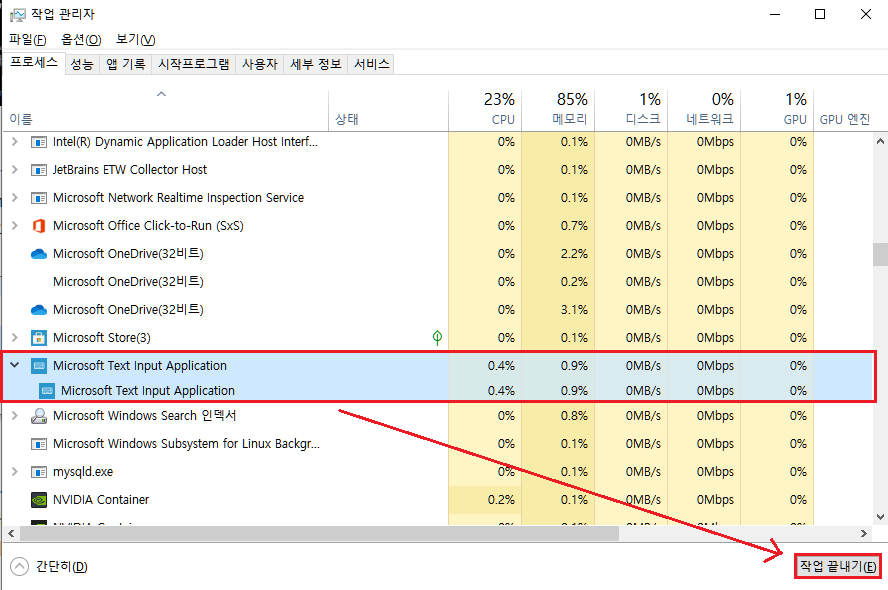The image size is (888, 590).
Task: Expand the Microsoft Windows Search indexer row
Action: pyautogui.click(x=15, y=416)
